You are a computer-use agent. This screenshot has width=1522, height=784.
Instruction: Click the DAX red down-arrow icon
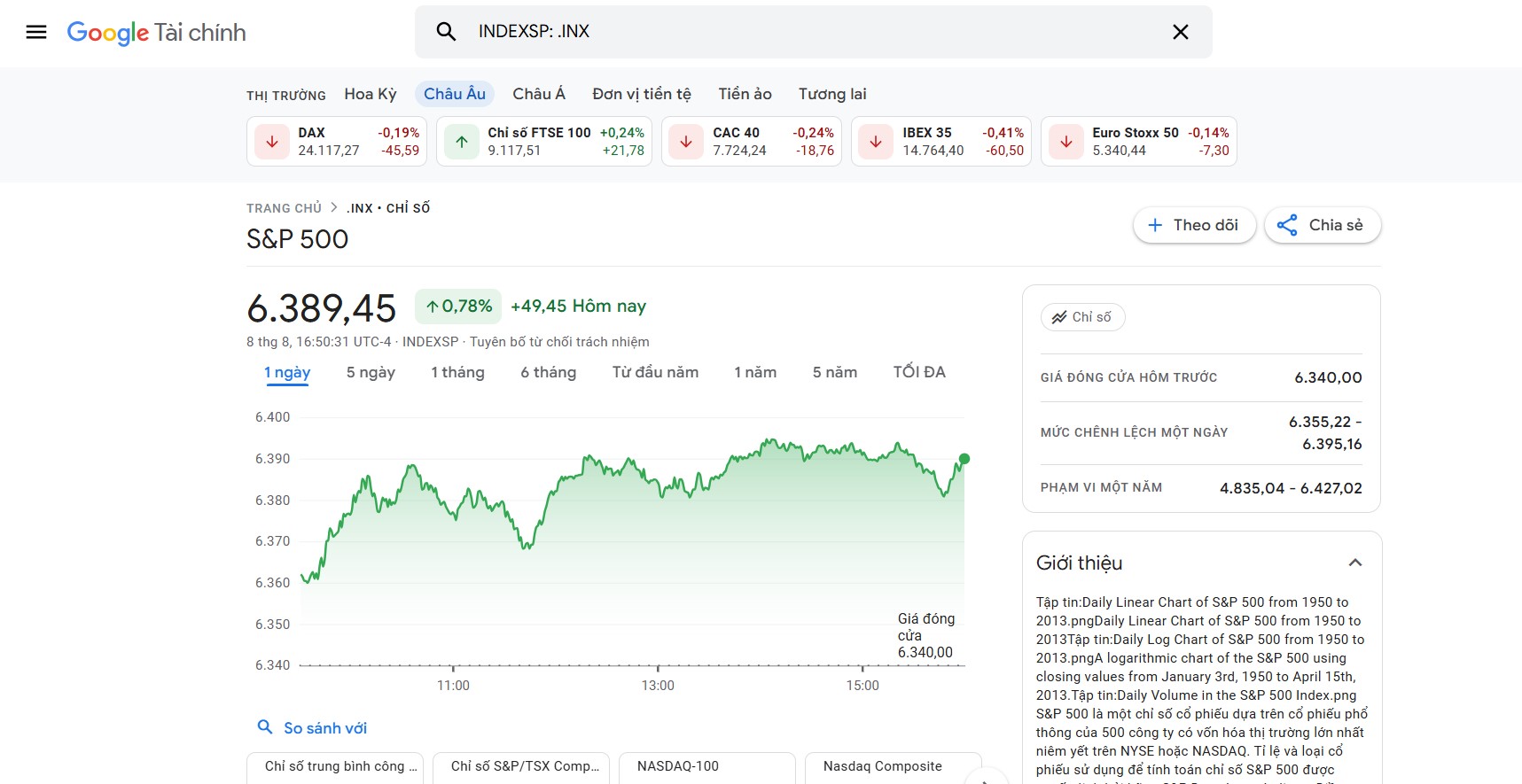(272, 142)
